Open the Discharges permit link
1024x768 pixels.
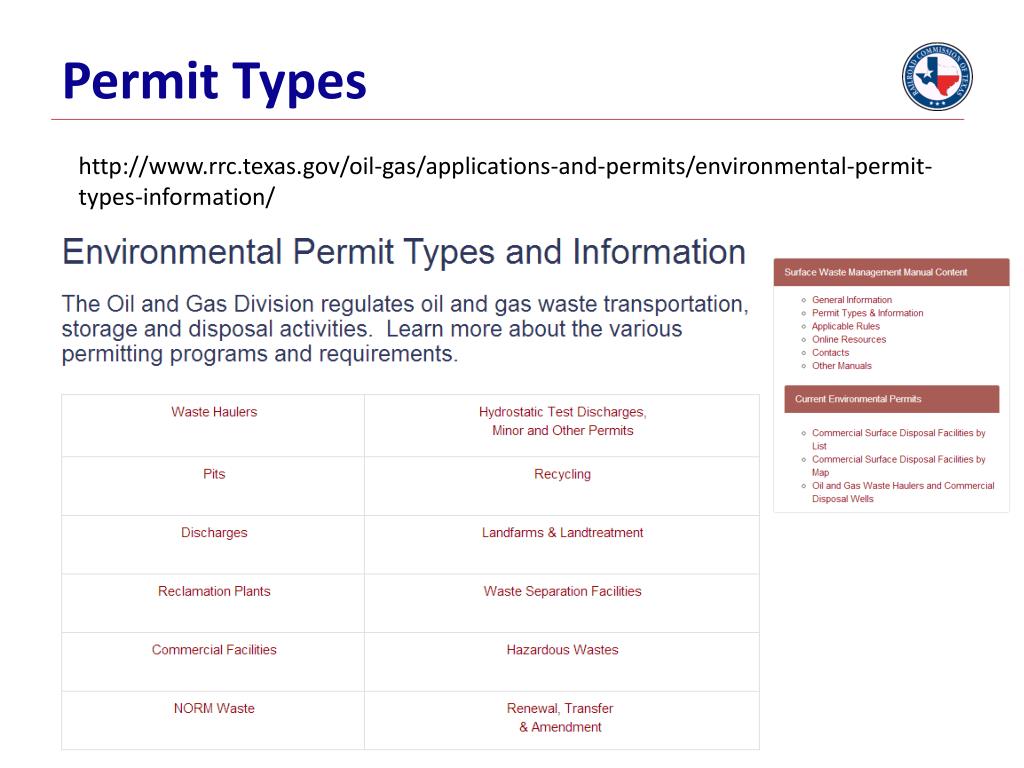(x=214, y=533)
